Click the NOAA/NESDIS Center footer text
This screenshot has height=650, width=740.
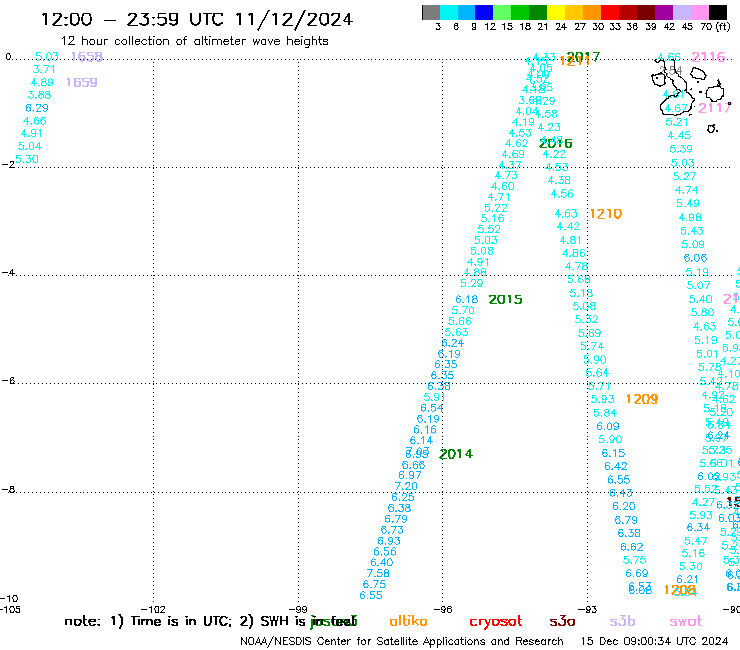coord(402,641)
